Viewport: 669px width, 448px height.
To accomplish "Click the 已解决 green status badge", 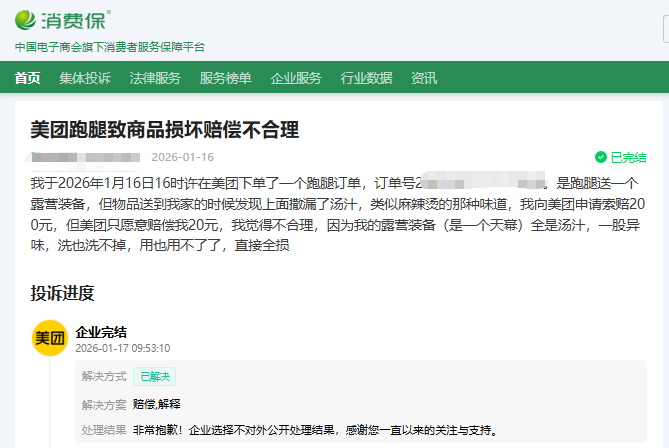I will click(x=155, y=377).
